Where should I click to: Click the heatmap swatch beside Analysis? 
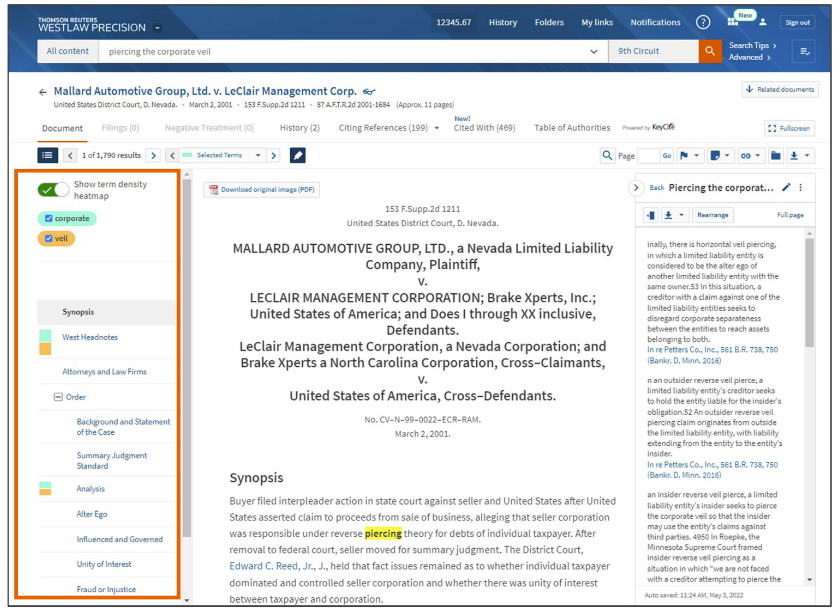tap(45, 489)
